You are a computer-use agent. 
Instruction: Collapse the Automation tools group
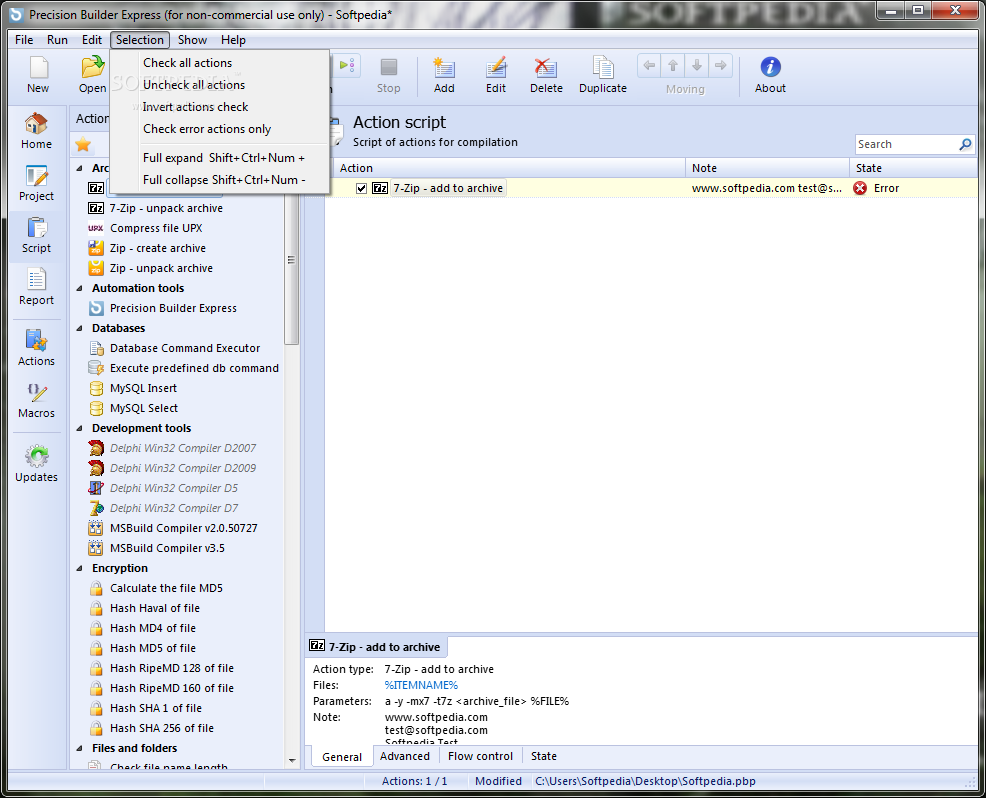click(x=79, y=289)
